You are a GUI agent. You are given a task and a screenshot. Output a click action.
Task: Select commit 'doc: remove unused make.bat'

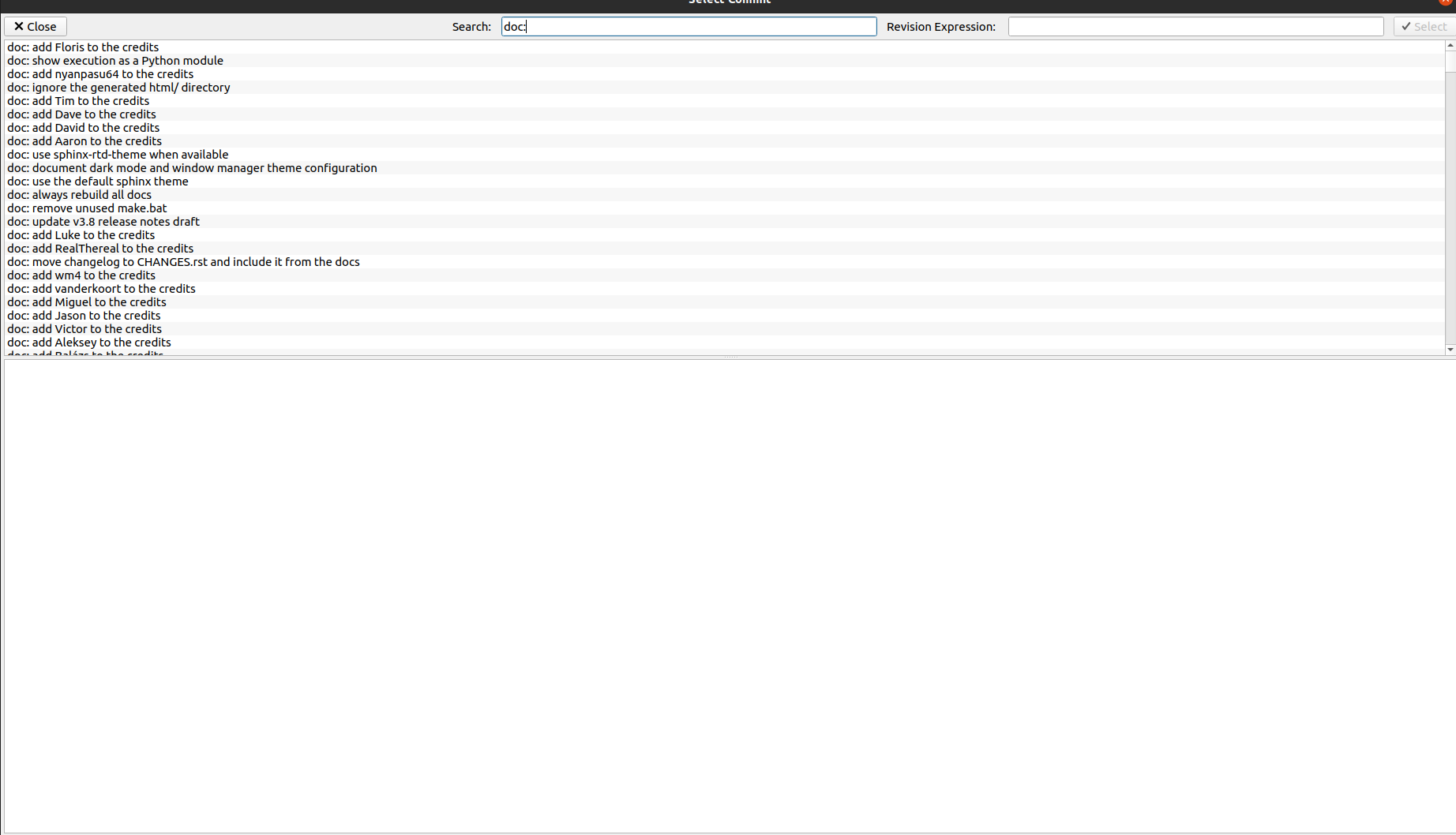coord(87,208)
